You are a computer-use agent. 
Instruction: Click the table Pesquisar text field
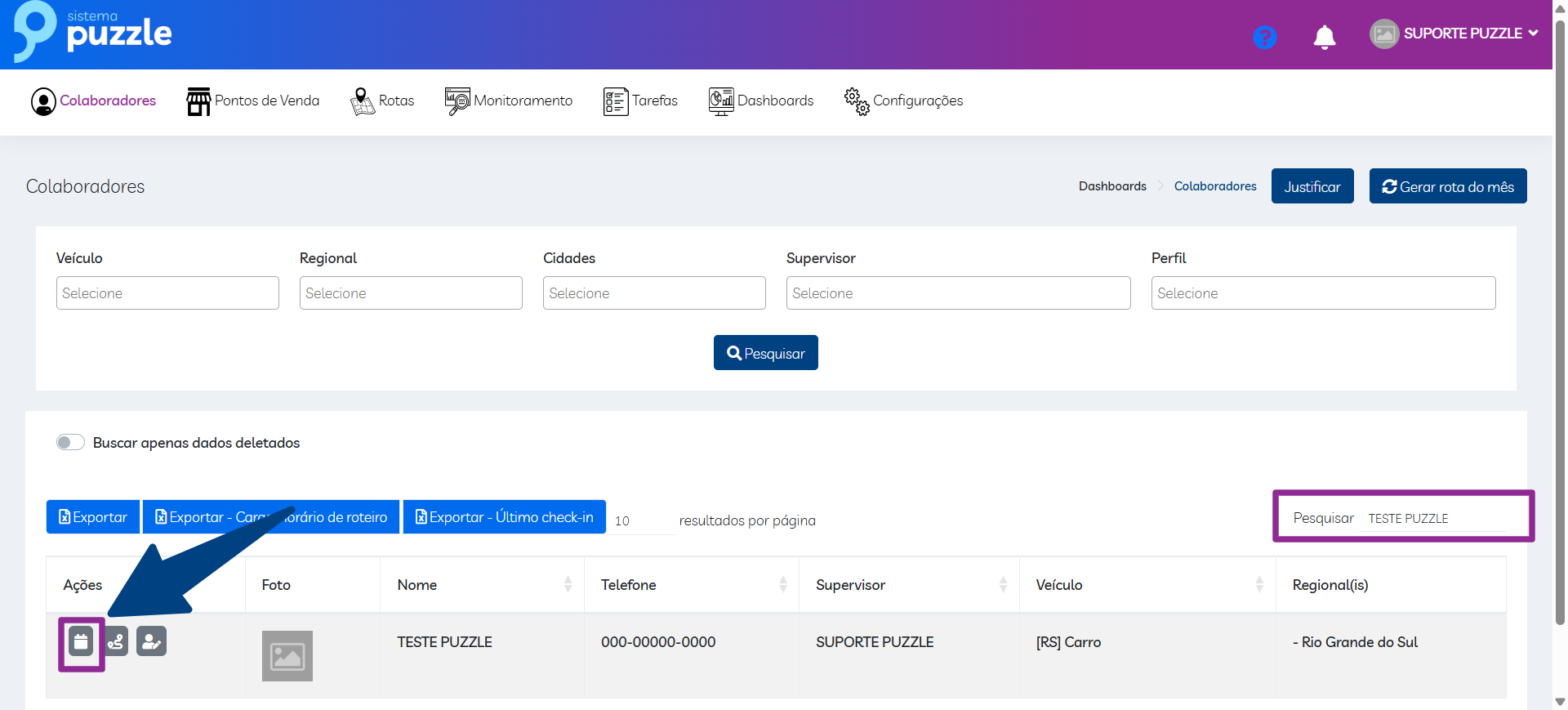[x=1435, y=518]
